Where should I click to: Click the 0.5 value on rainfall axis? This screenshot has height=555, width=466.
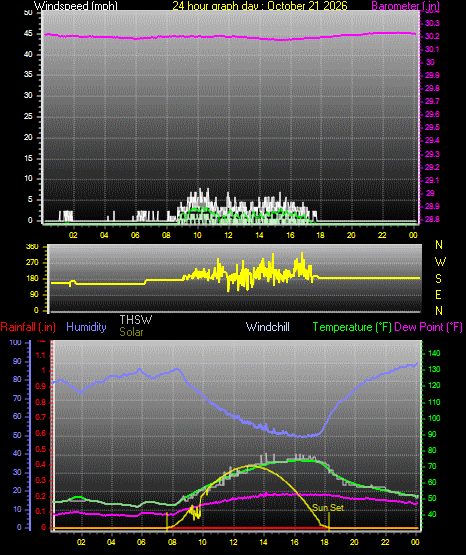(x=41, y=450)
